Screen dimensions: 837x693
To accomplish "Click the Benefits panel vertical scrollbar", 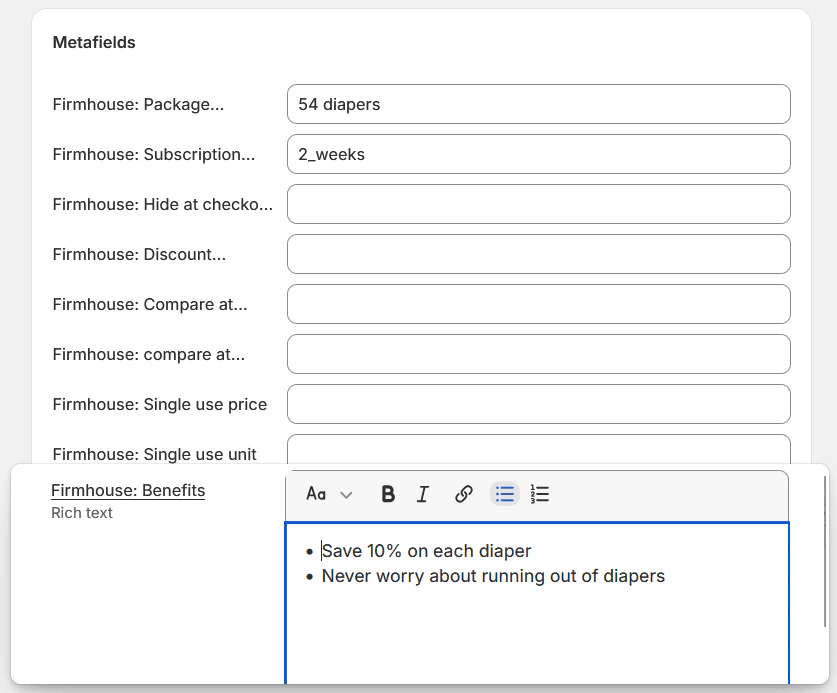I will (x=825, y=552).
